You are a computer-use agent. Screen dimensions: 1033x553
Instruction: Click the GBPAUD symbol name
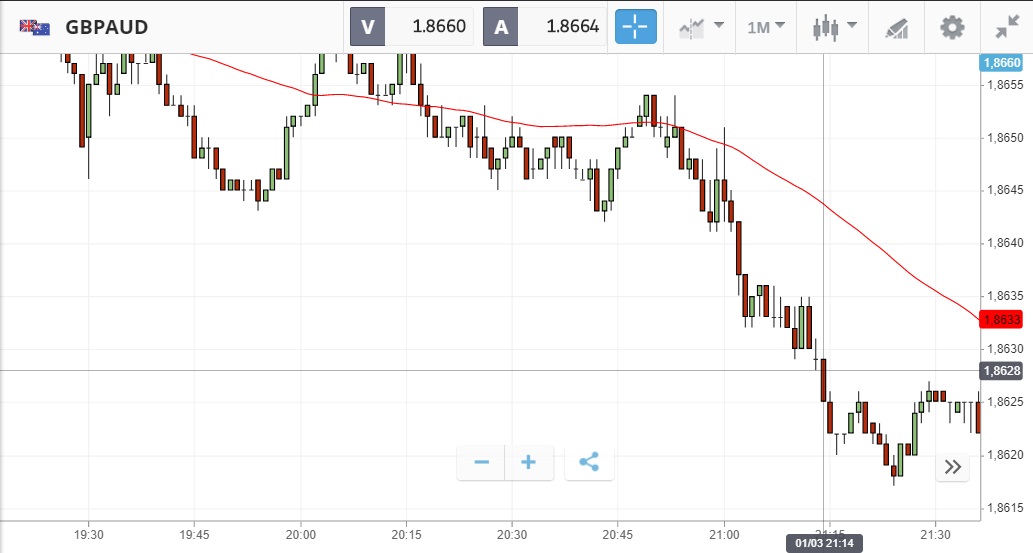(106, 27)
